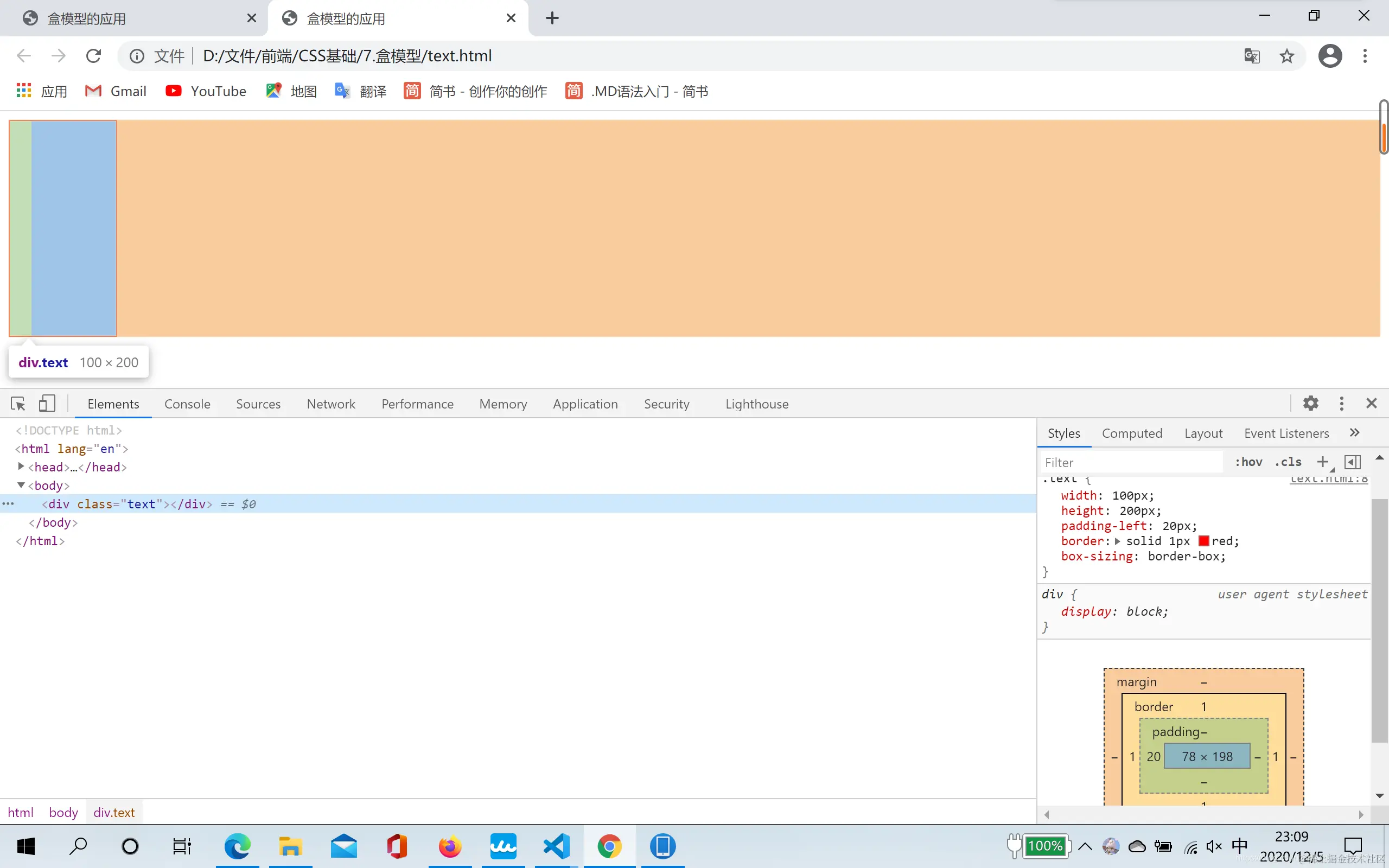This screenshot has height=868, width=1389.
Task: Toggle the device toolbar icon
Action: [x=47, y=404]
